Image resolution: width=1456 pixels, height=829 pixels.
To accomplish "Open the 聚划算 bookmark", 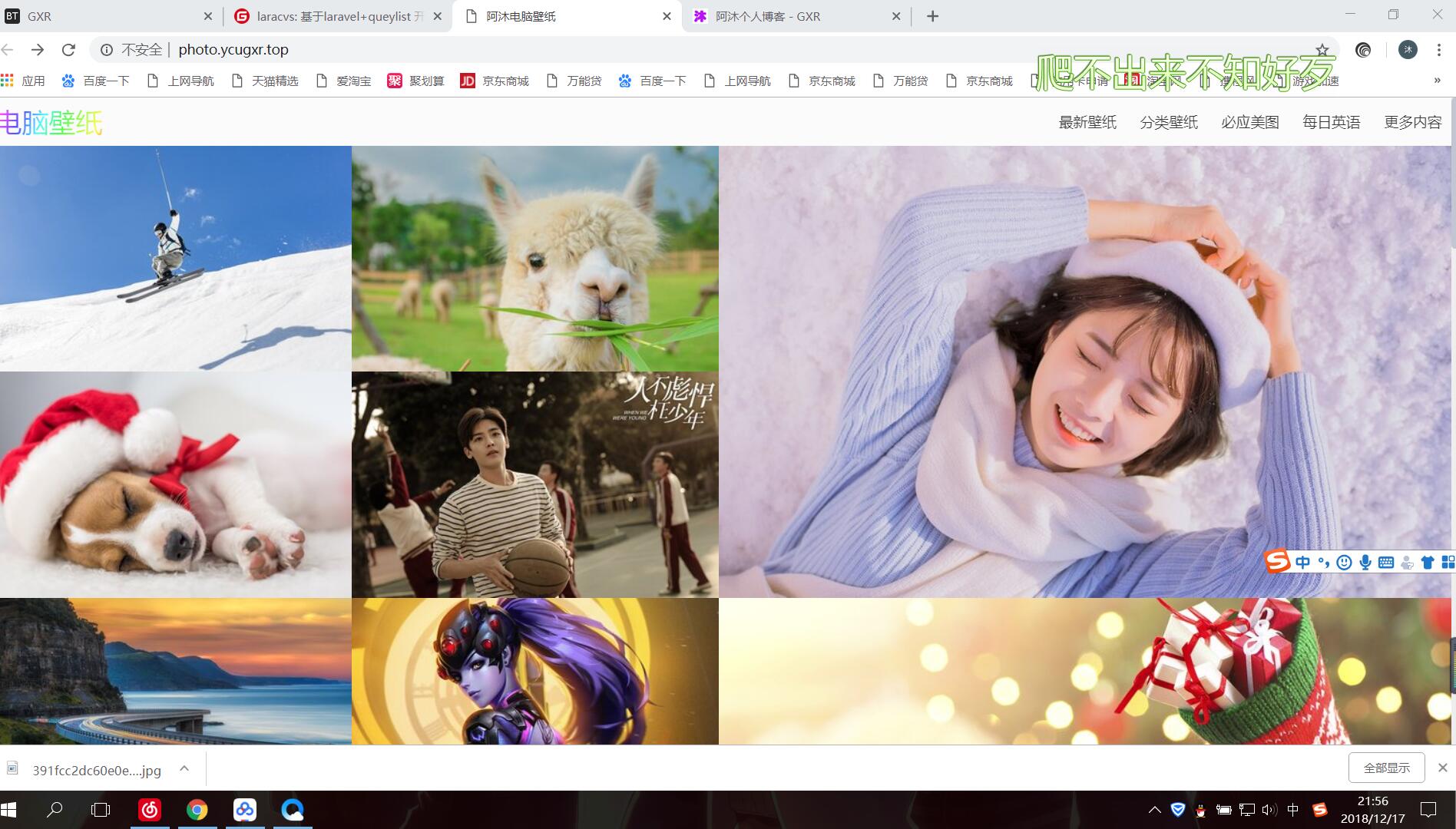I will pyautogui.click(x=415, y=81).
